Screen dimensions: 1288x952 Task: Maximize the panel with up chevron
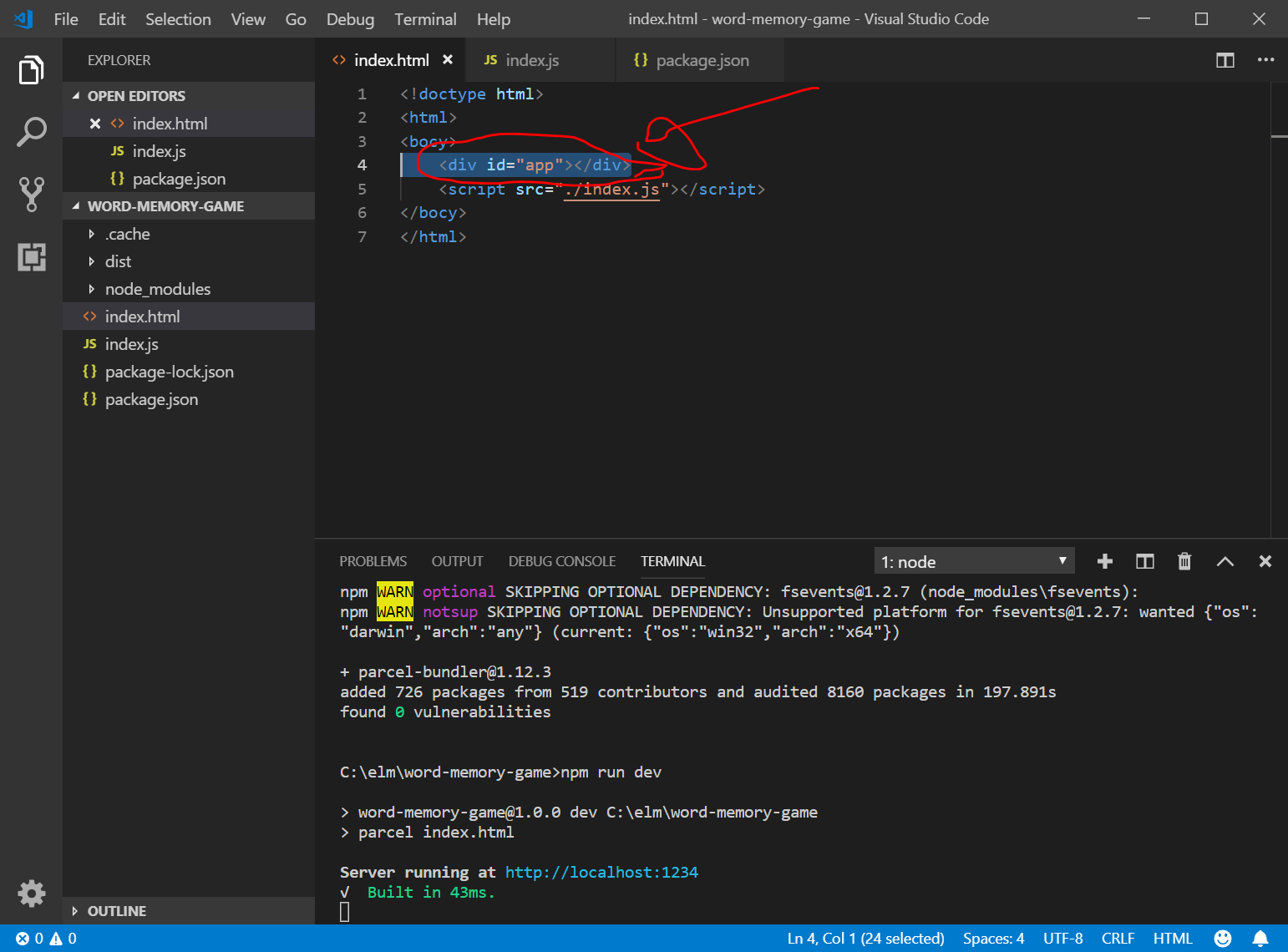[x=1225, y=561]
